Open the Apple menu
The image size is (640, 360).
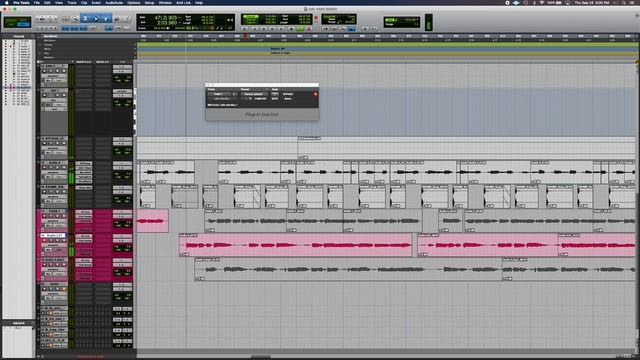[6, 2]
